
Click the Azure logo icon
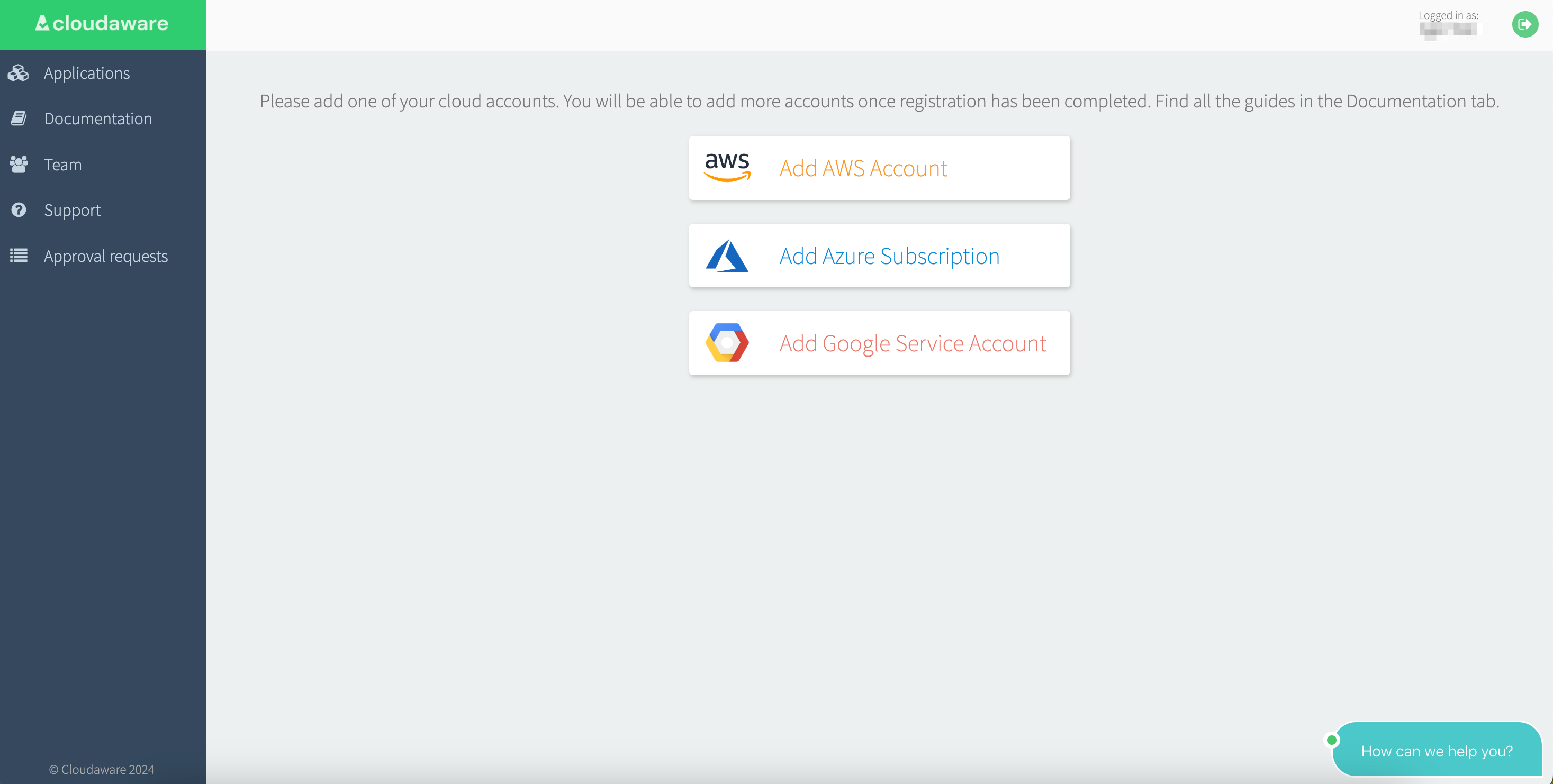pyautogui.click(x=727, y=255)
